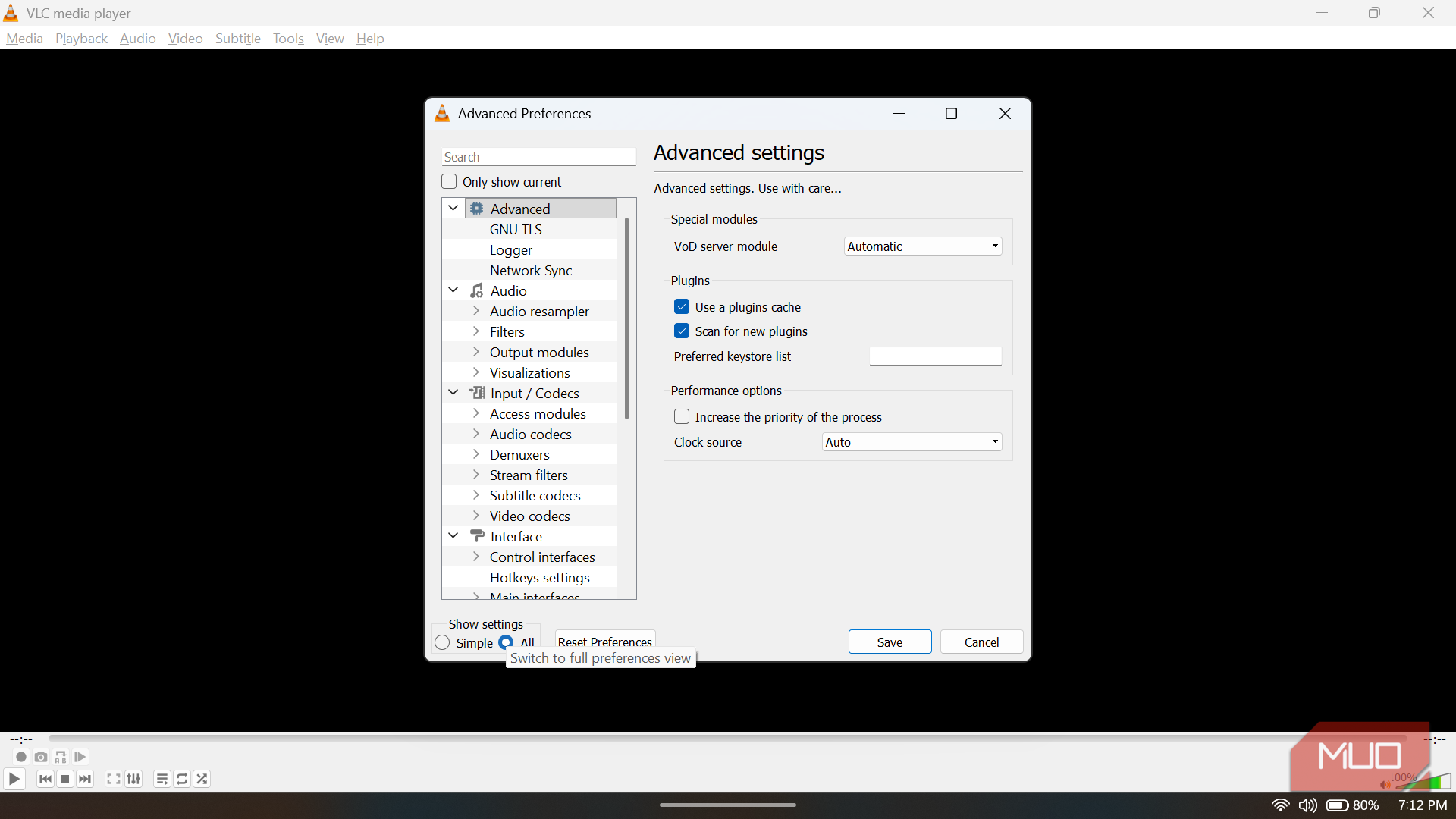Open the VoD server module dropdown
This screenshot has width=1456, height=819.
pyautogui.click(x=923, y=246)
